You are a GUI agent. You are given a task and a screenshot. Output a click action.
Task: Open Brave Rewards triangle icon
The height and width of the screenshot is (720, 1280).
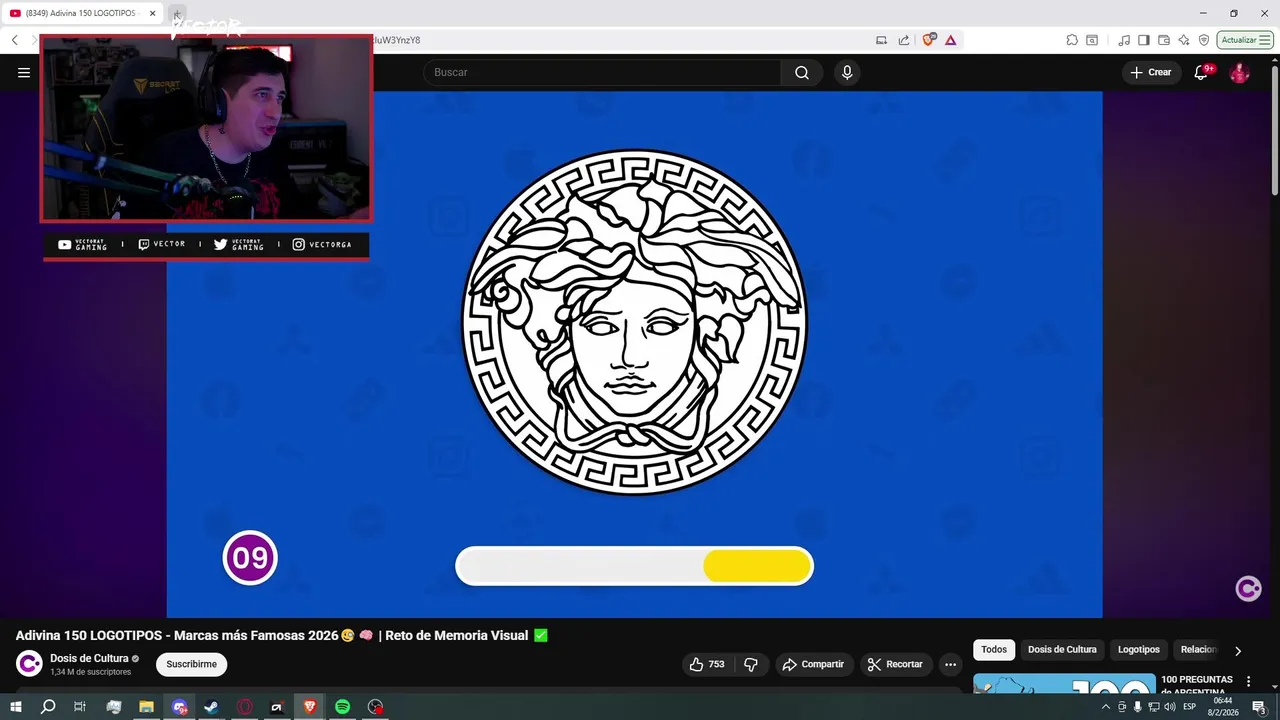tap(950, 40)
